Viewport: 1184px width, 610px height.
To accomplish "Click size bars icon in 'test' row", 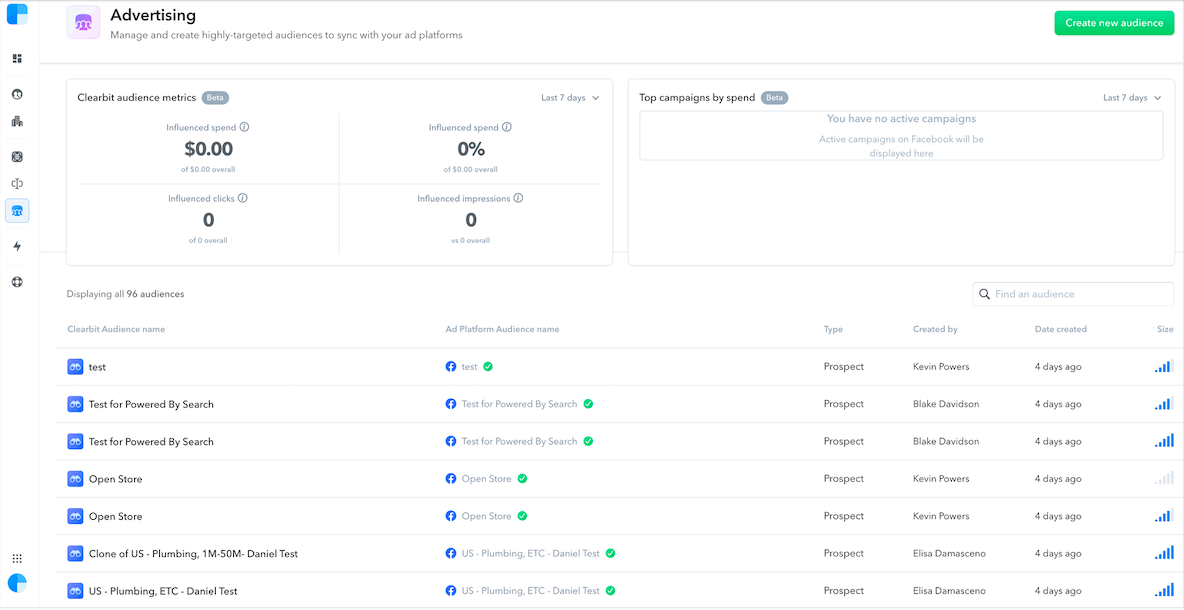I will [x=1164, y=366].
